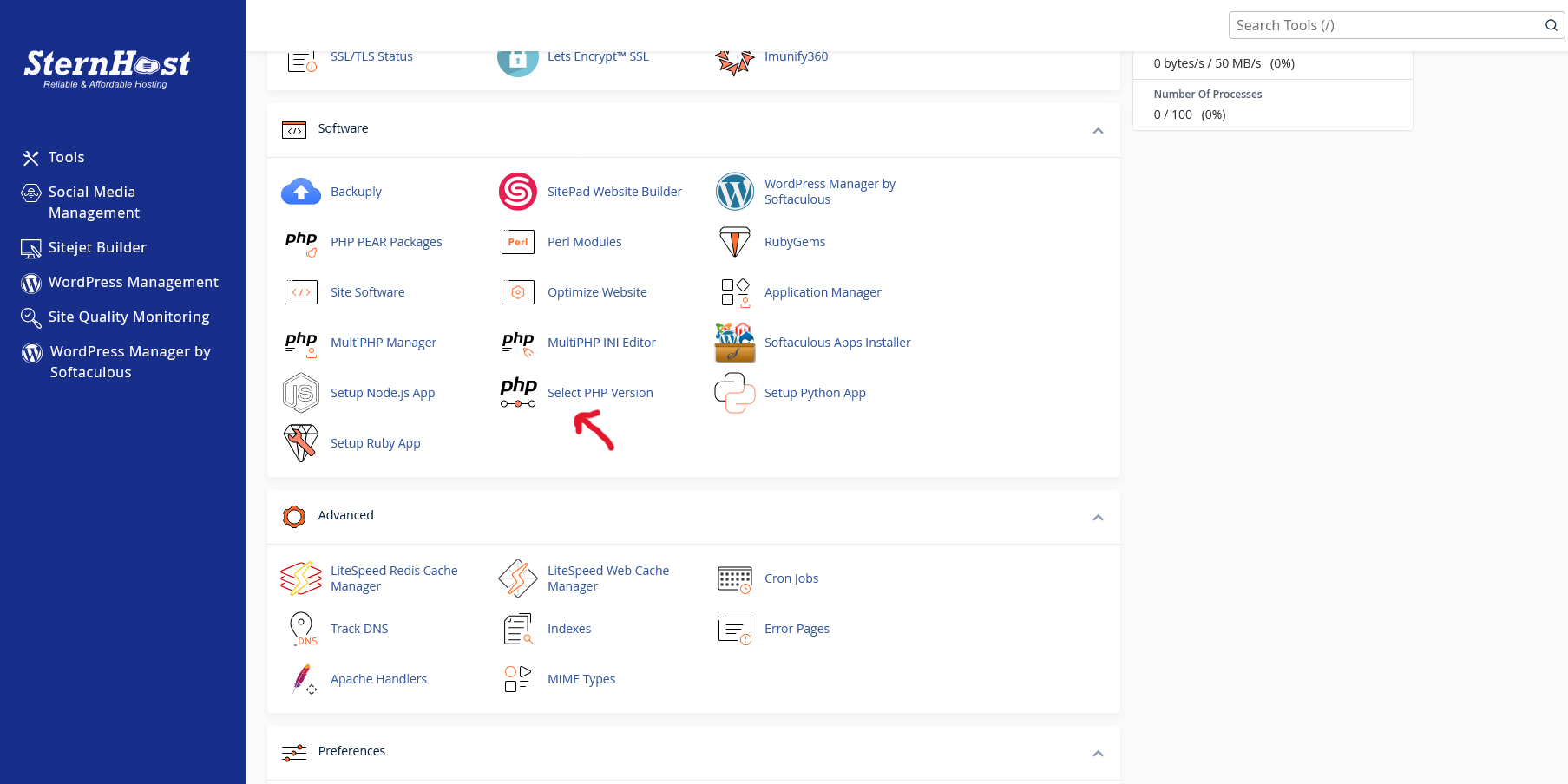Open the Cron Jobs calendar icon

coord(735,578)
